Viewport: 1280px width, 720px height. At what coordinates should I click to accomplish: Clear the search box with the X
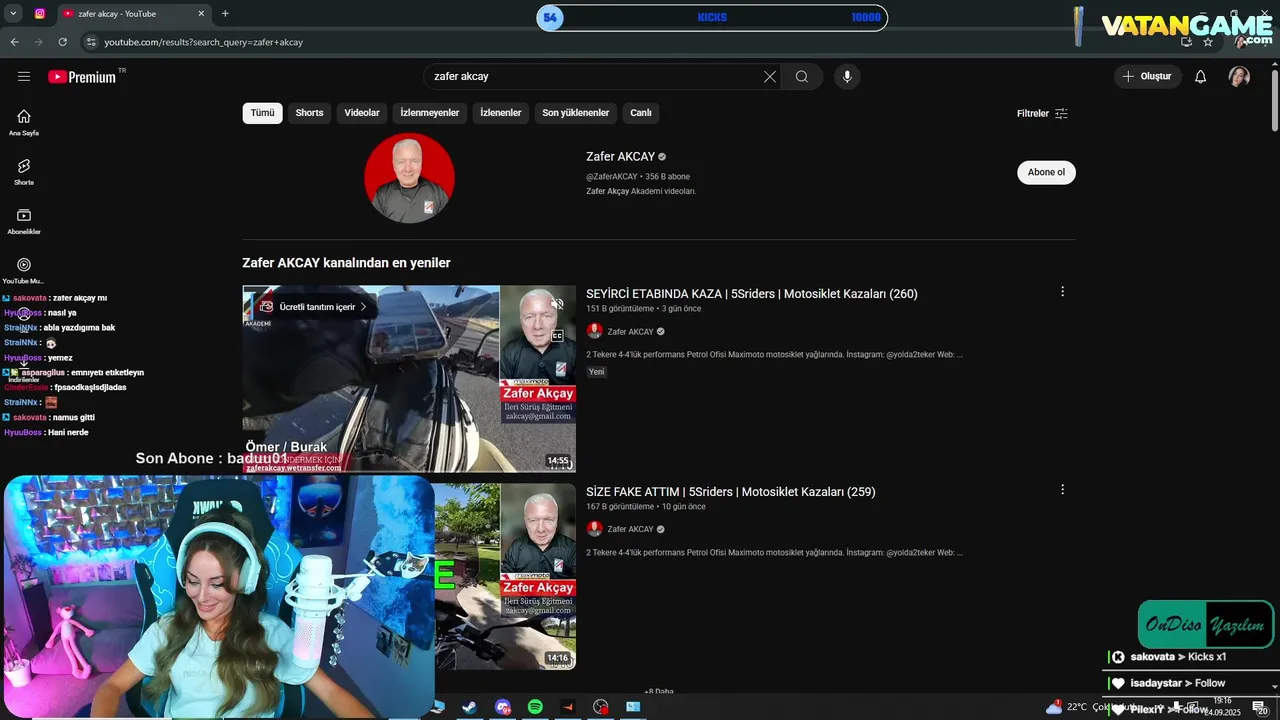[x=770, y=77]
